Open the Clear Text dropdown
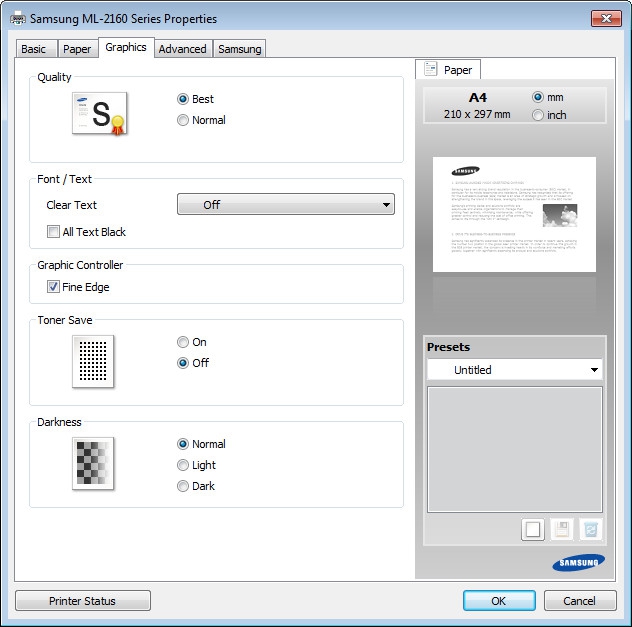 click(286, 204)
